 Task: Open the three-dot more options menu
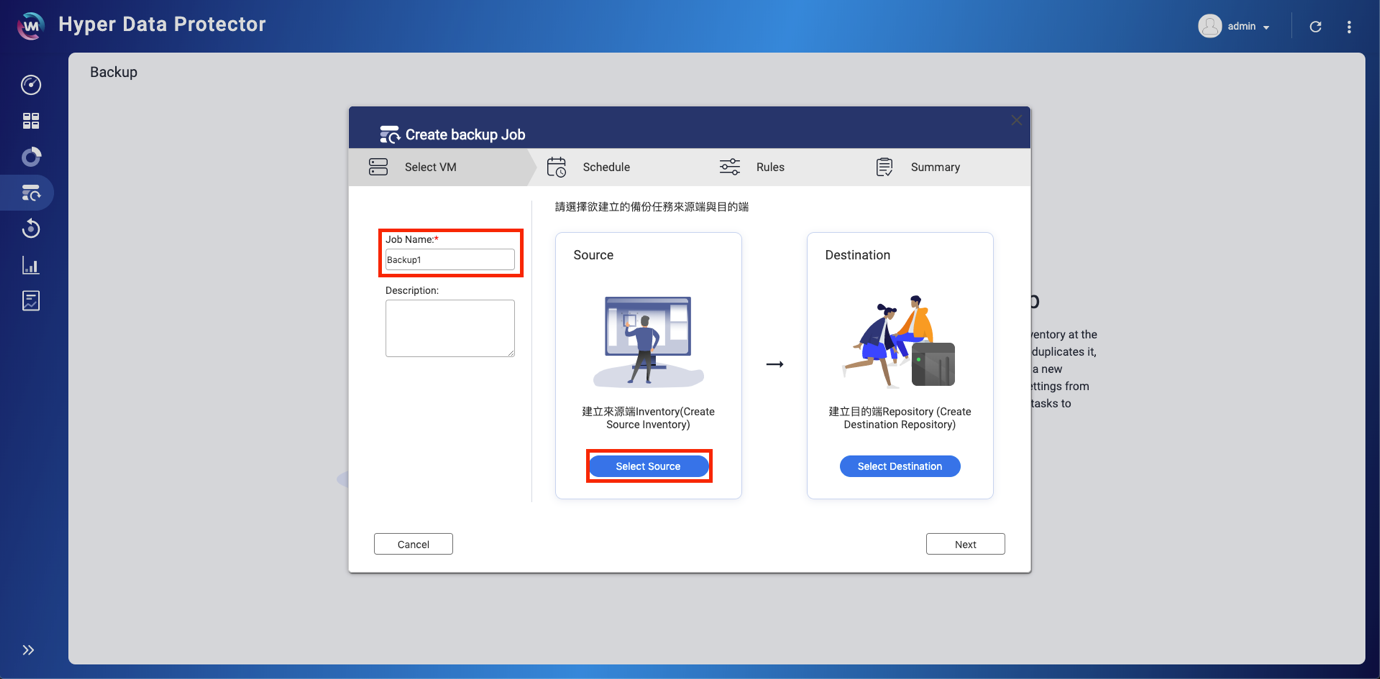(x=1349, y=27)
